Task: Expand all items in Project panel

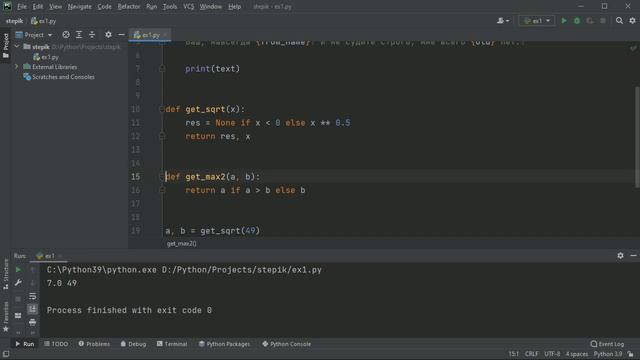Action: coord(79,35)
